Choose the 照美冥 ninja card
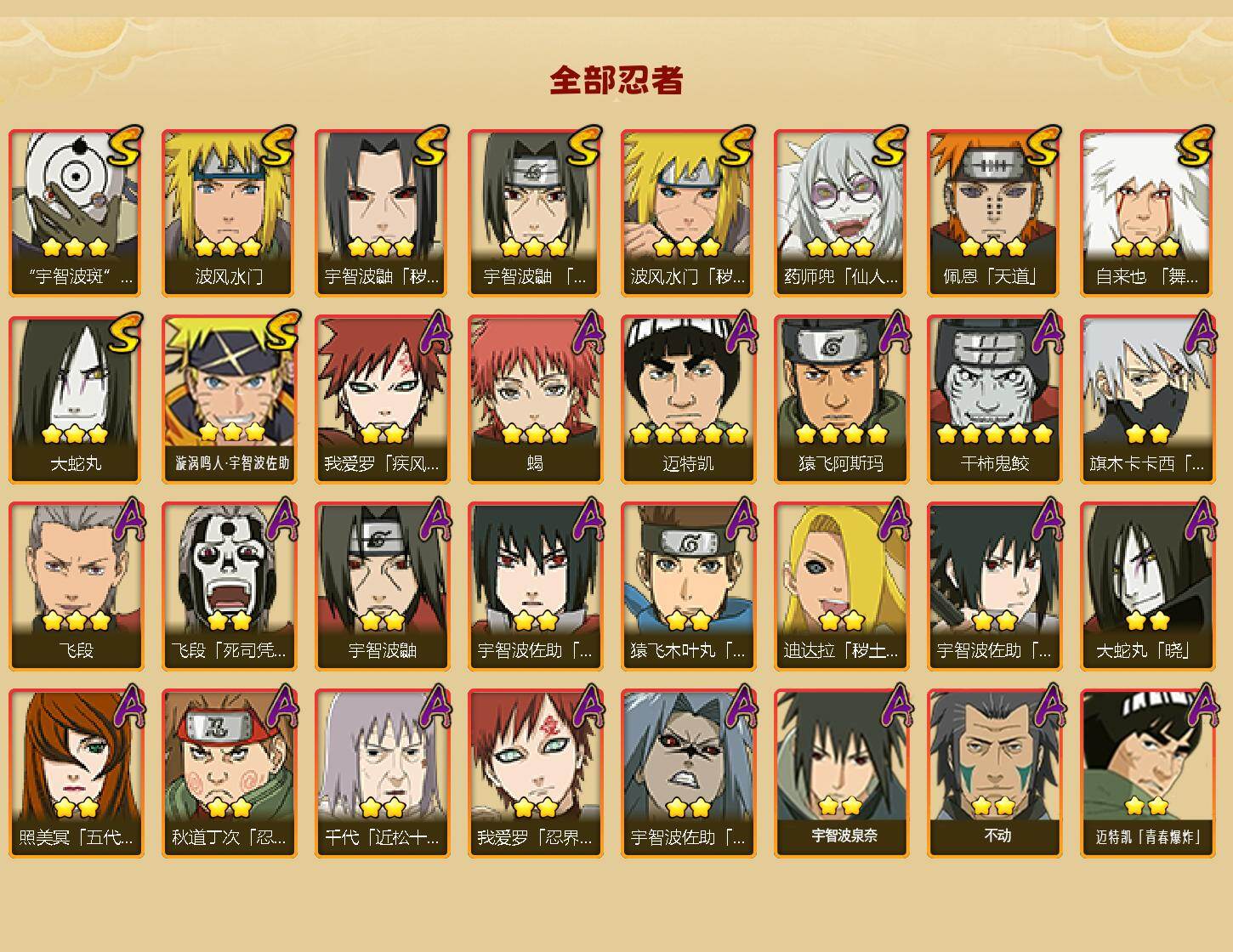 tap(76, 773)
